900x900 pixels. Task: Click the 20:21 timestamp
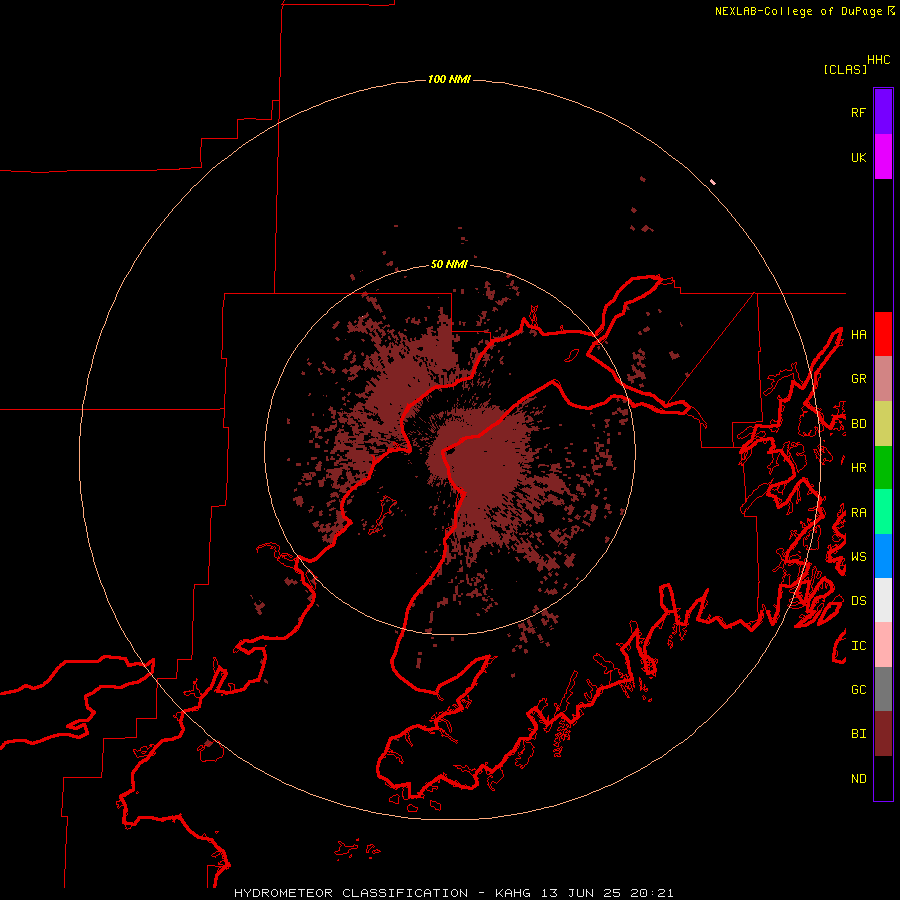tap(651, 893)
